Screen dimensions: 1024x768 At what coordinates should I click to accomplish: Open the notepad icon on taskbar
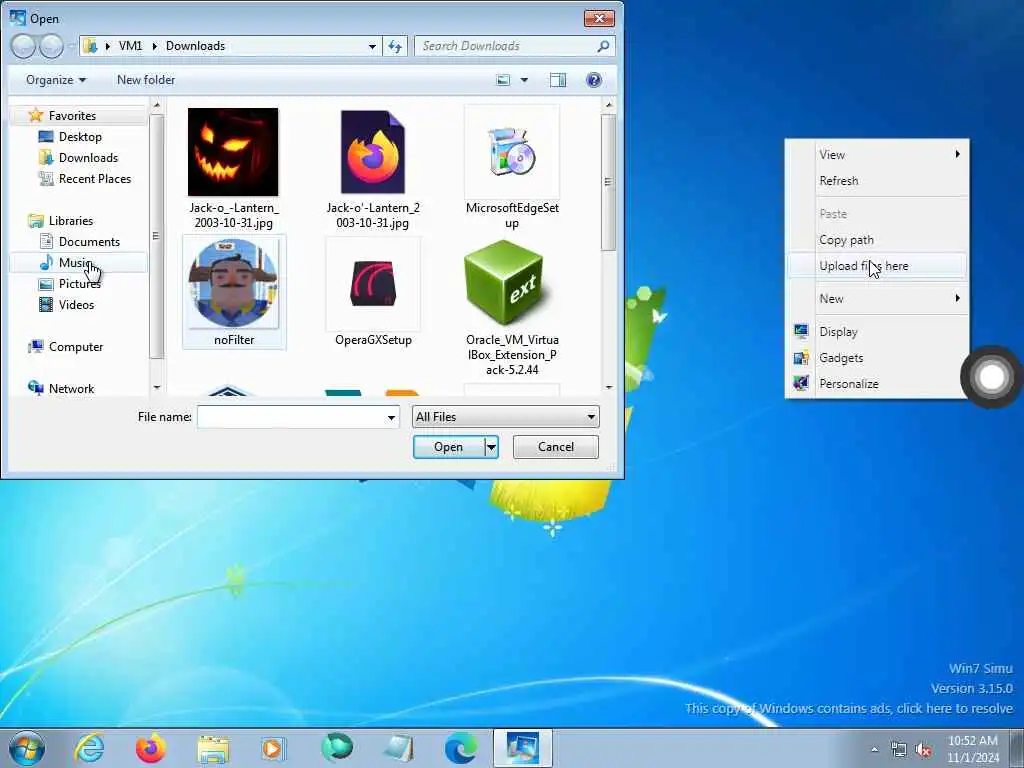[398, 749]
